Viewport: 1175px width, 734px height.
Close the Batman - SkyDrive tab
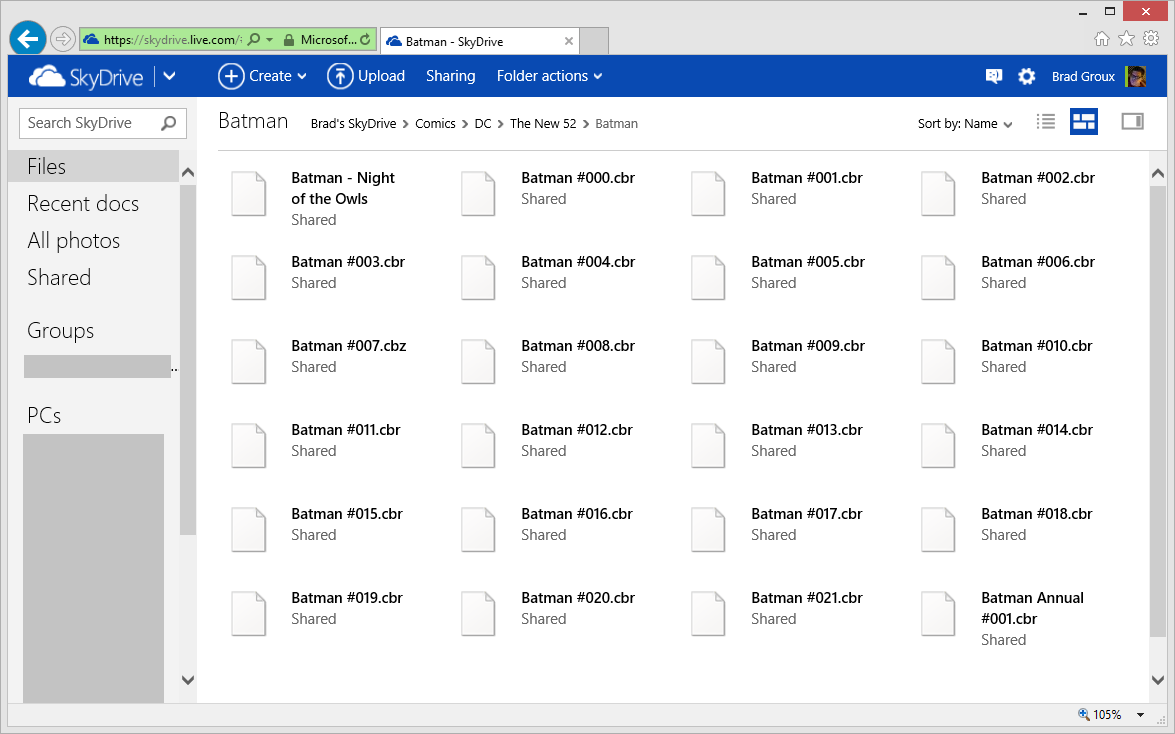click(569, 41)
